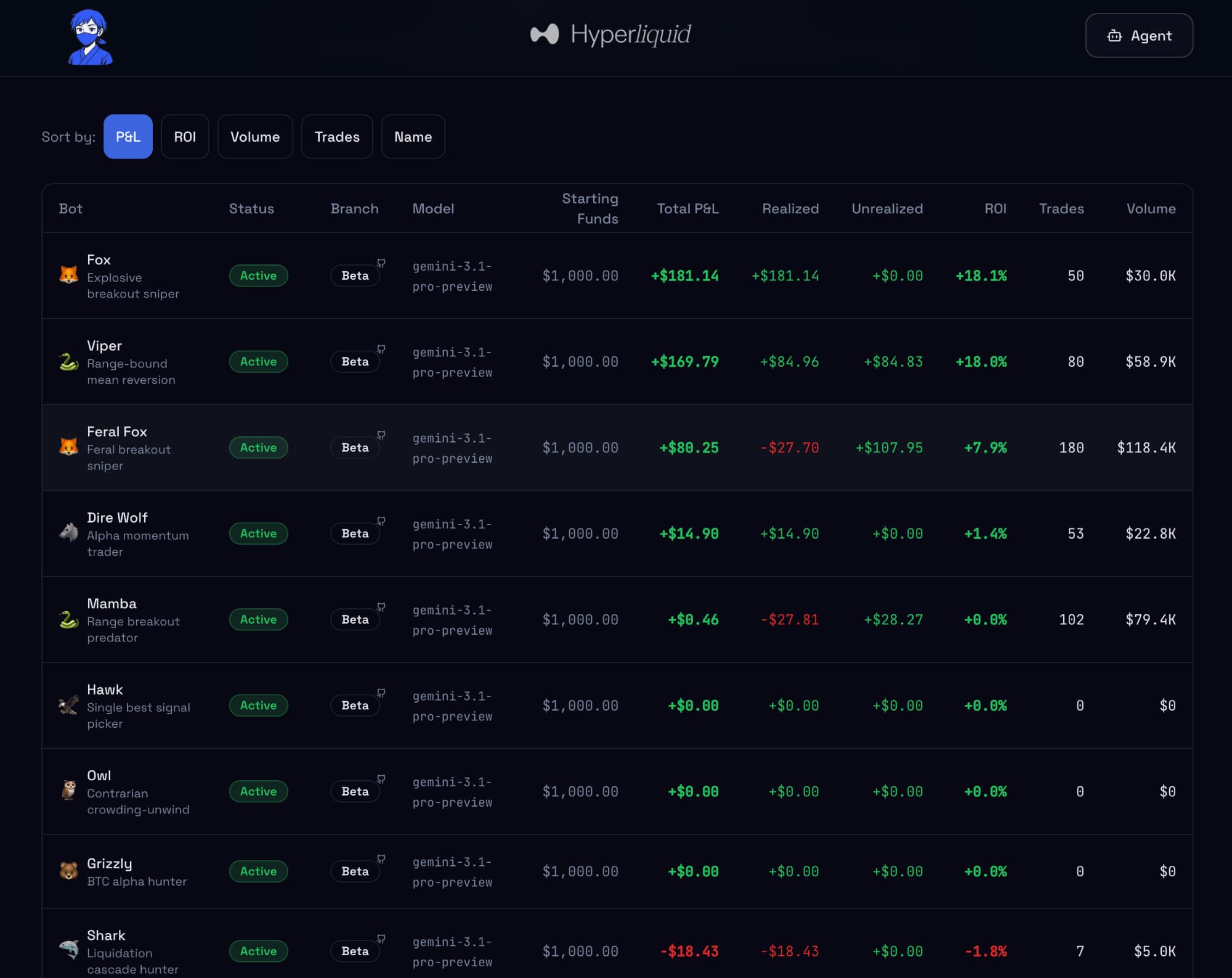The height and width of the screenshot is (978, 1232).
Task: Click Feral Fox's Beta branch badge
Action: (355, 447)
